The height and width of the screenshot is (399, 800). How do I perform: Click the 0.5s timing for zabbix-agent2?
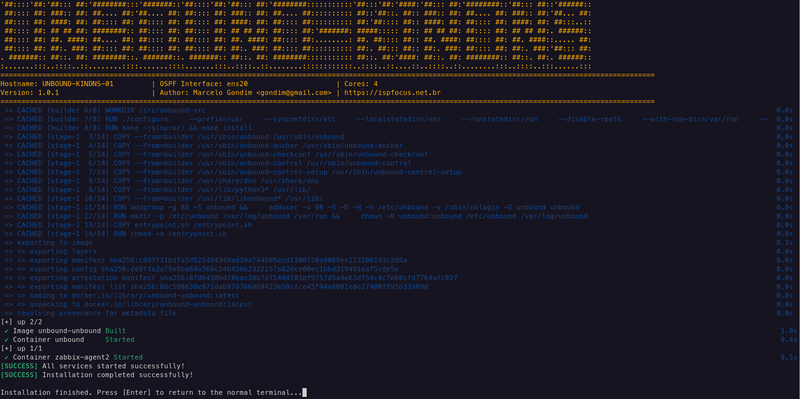pos(788,358)
